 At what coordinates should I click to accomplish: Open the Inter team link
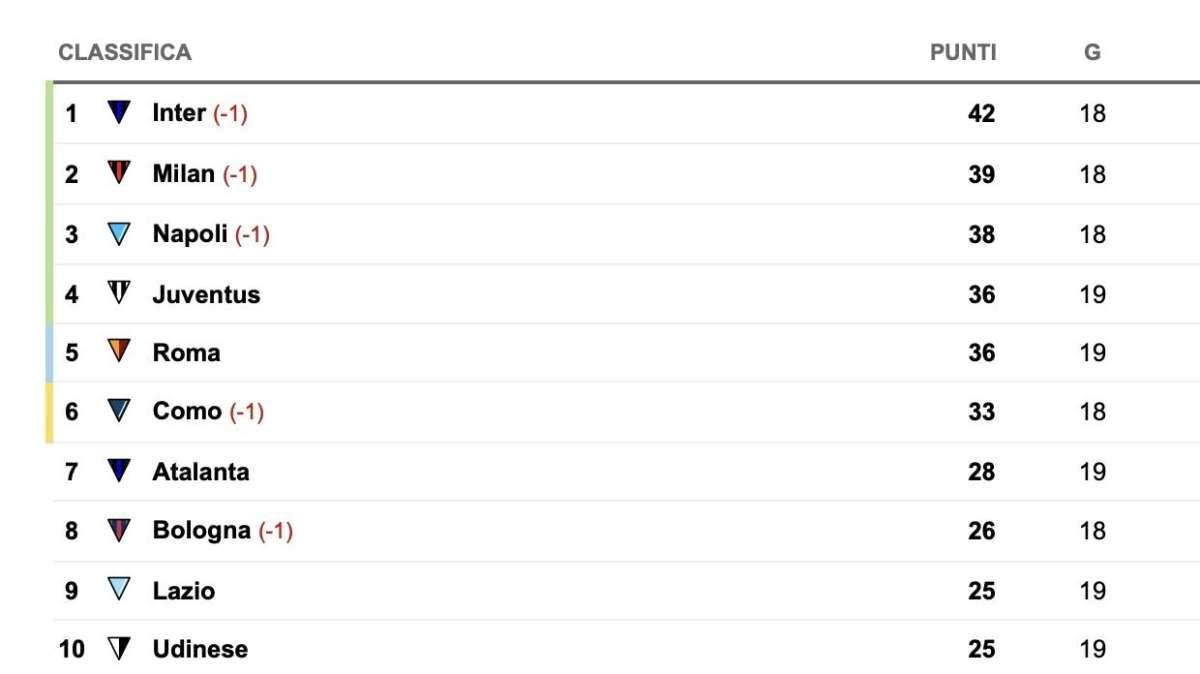[x=179, y=113]
